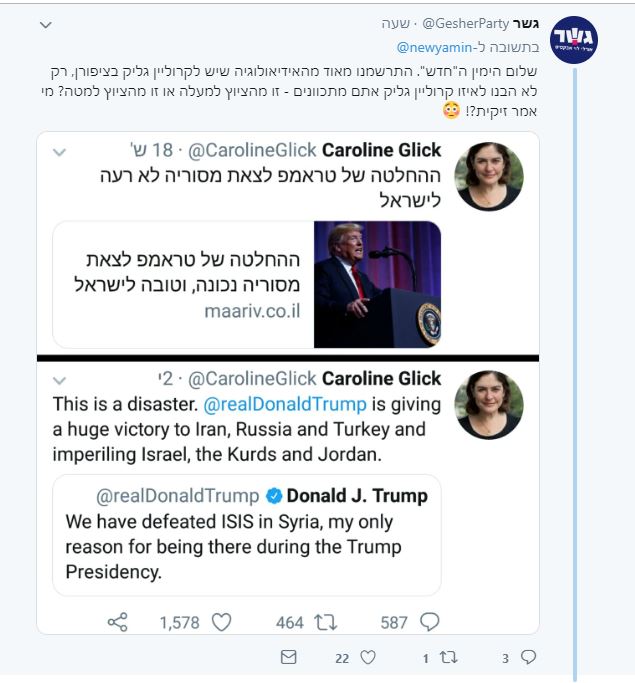The image size is (635, 683).
Task: Open maariv.co.il article link card
Action: pyautogui.click(x=184, y=285)
